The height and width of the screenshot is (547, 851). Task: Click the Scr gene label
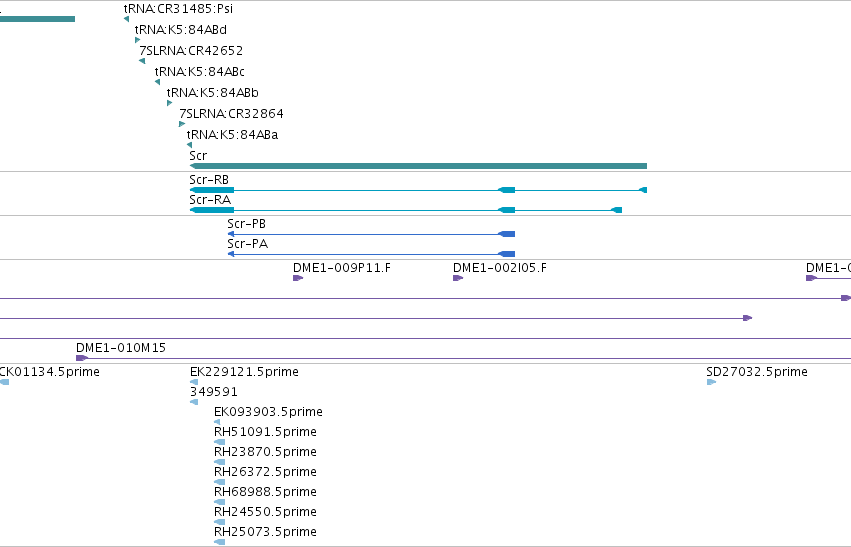[198, 156]
